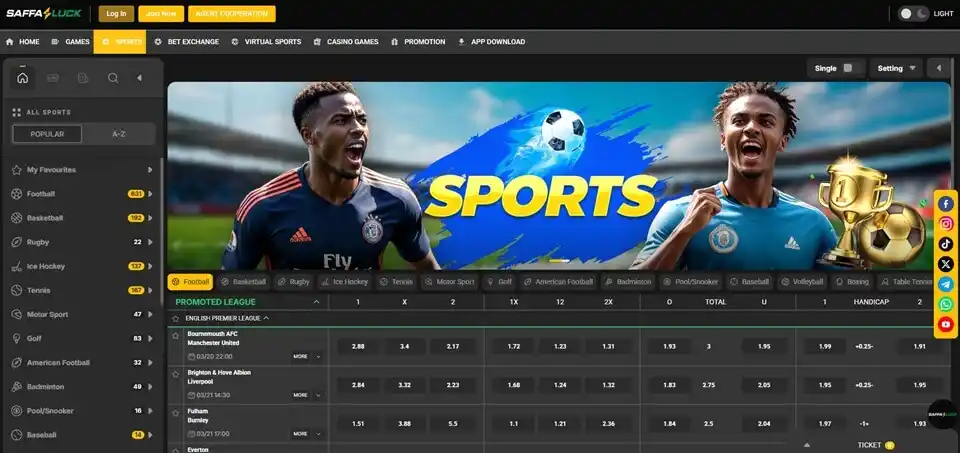The height and width of the screenshot is (453, 960).
Task: Click the Join Now button
Action: (x=161, y=13)
